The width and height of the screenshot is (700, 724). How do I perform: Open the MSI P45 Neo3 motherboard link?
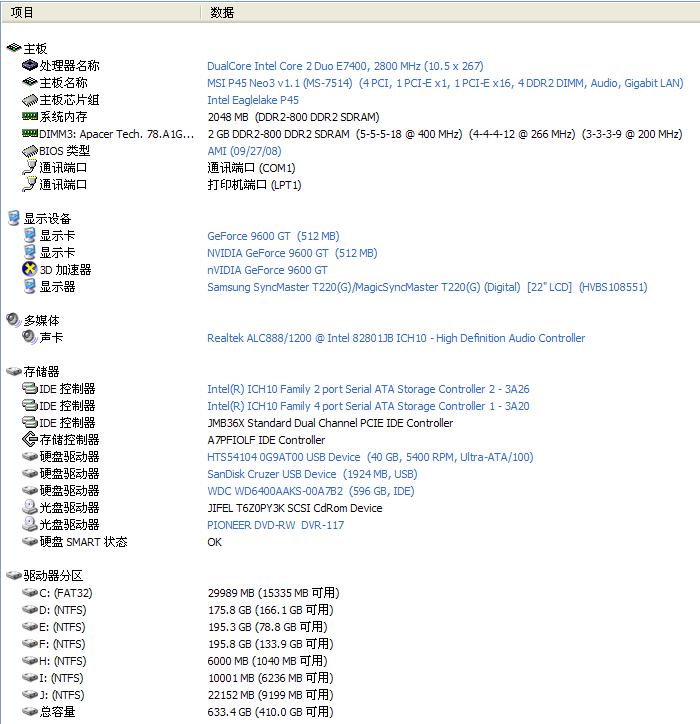(445, 83)
